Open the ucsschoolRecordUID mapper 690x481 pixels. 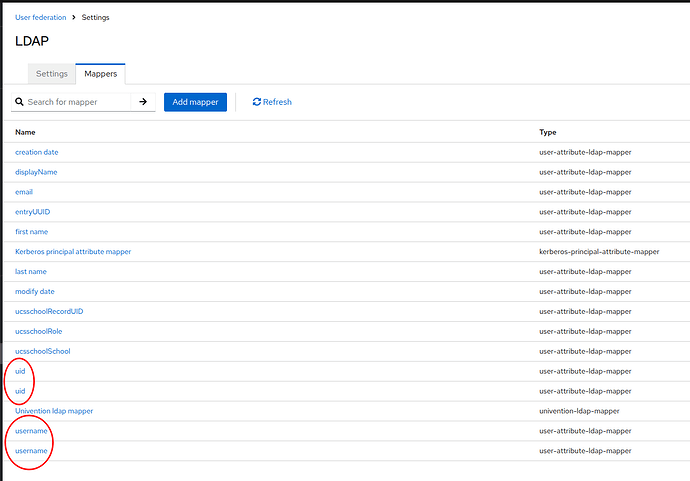(49, 311)
